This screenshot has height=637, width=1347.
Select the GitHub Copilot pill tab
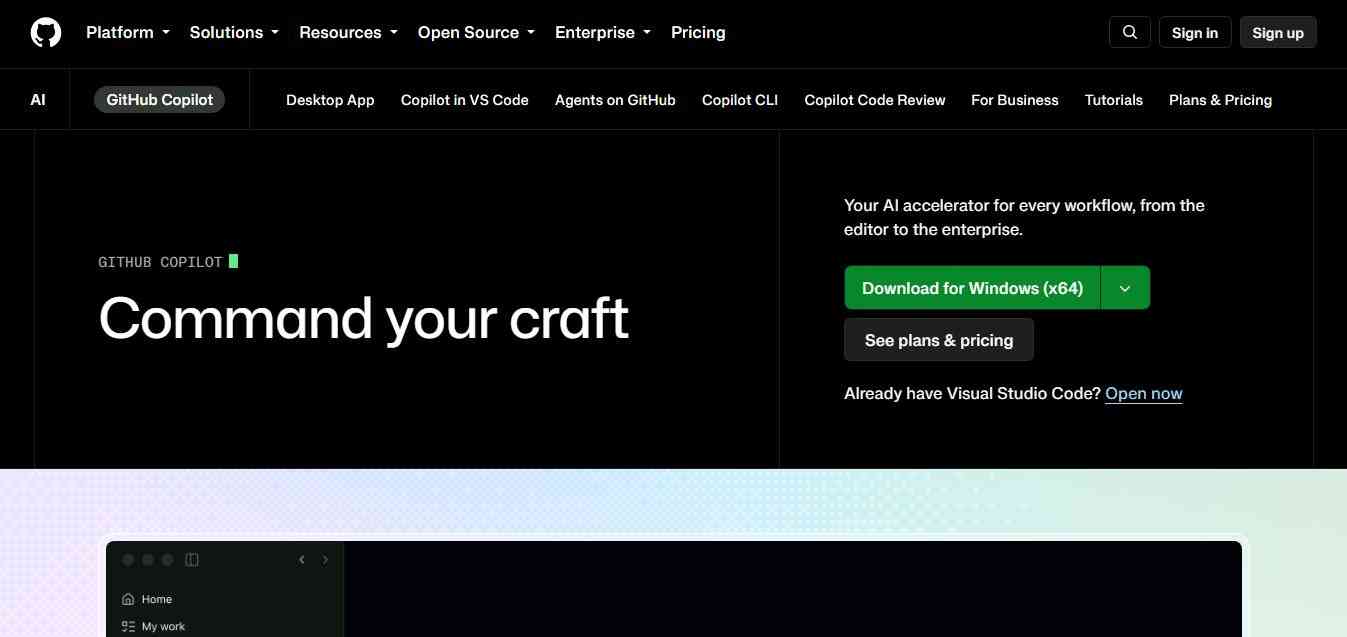(160, 100)
